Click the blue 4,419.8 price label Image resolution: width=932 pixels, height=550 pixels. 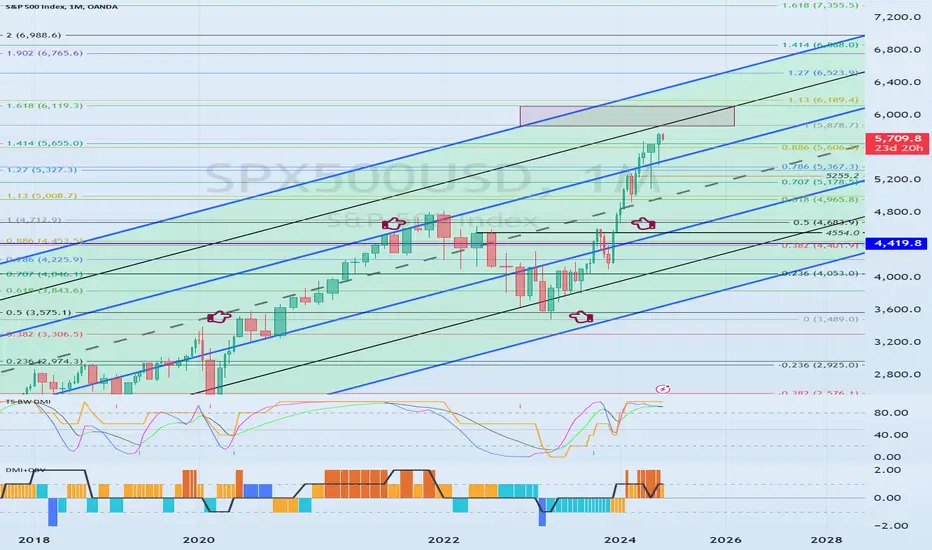coord(896,243)
